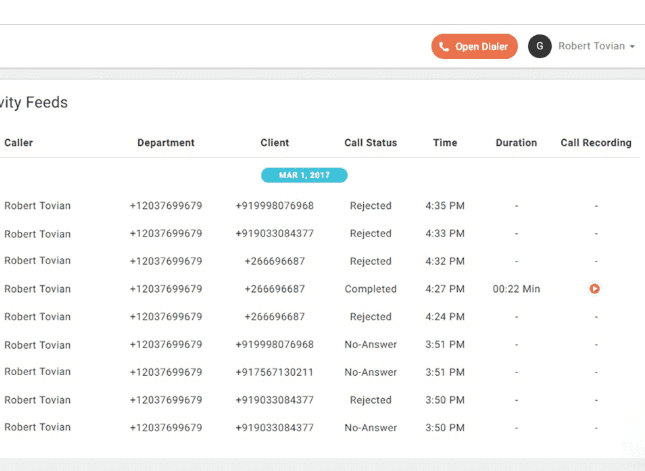
Task: Click the No-Answer status at 3:50 PM
Action: (370, 427)
